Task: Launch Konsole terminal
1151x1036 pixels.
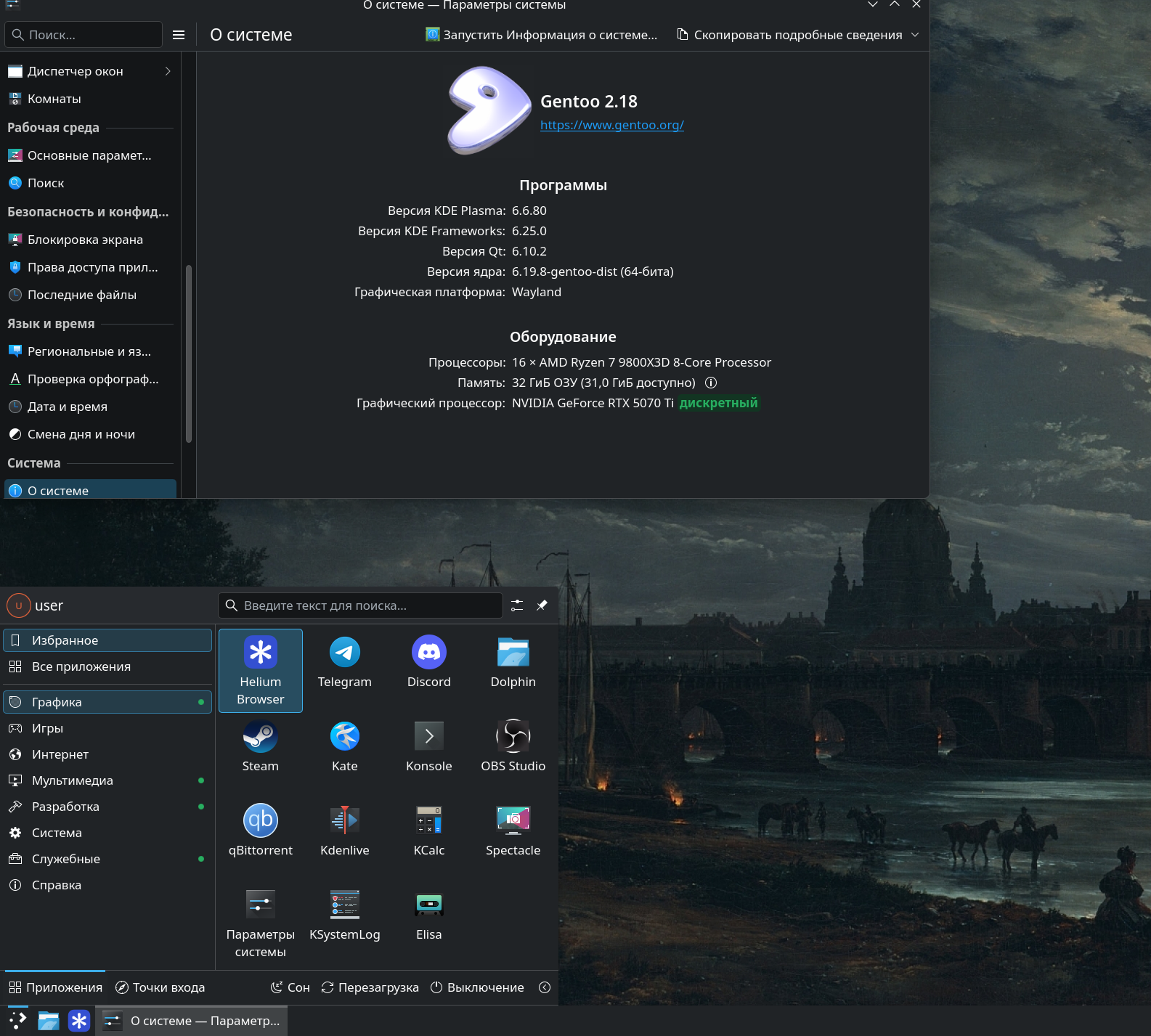Action: 429,746
